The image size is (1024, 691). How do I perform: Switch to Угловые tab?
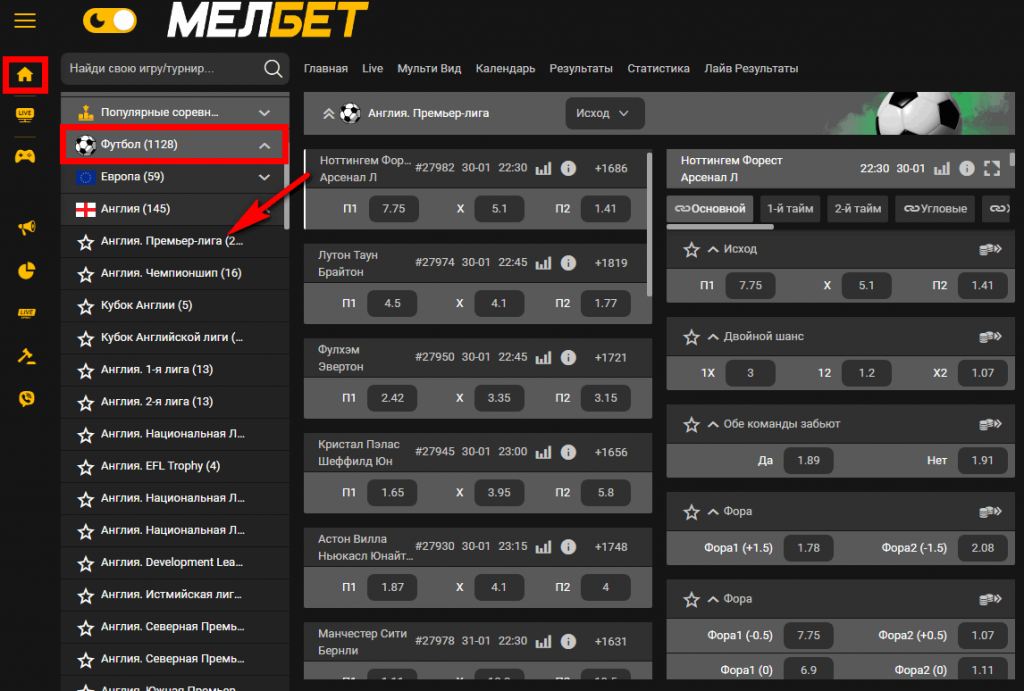click(935, 209)
